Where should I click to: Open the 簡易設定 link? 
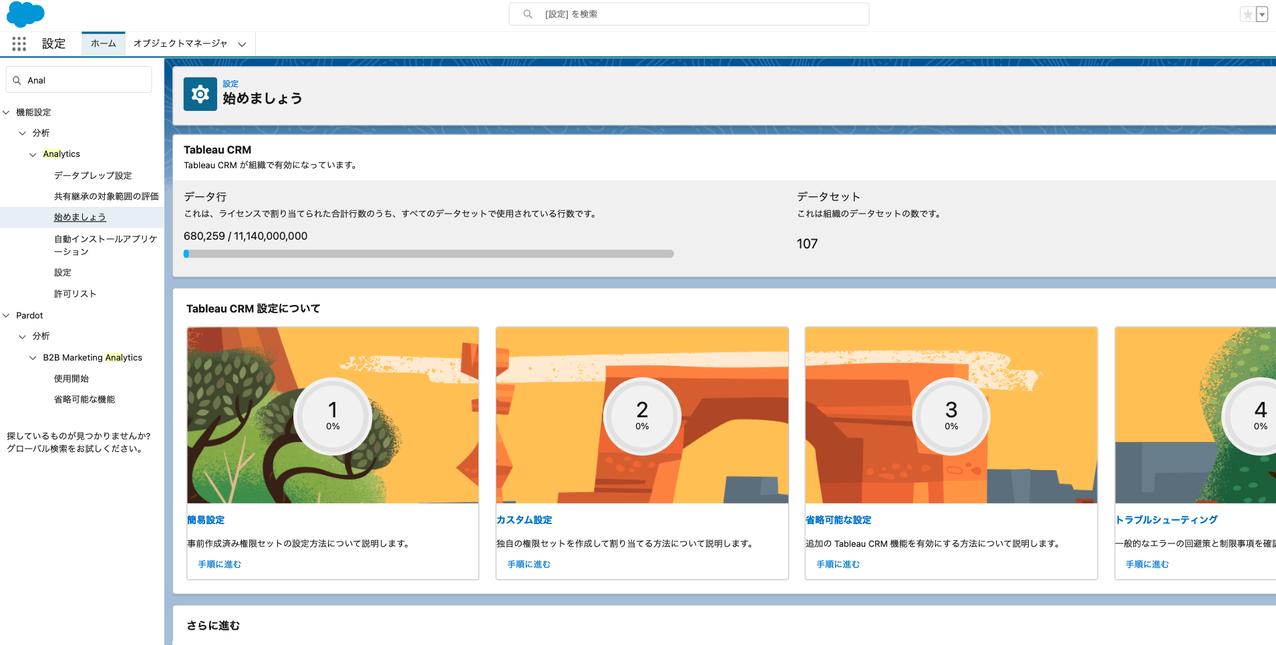pyautogui.click(x=206, y=520)
